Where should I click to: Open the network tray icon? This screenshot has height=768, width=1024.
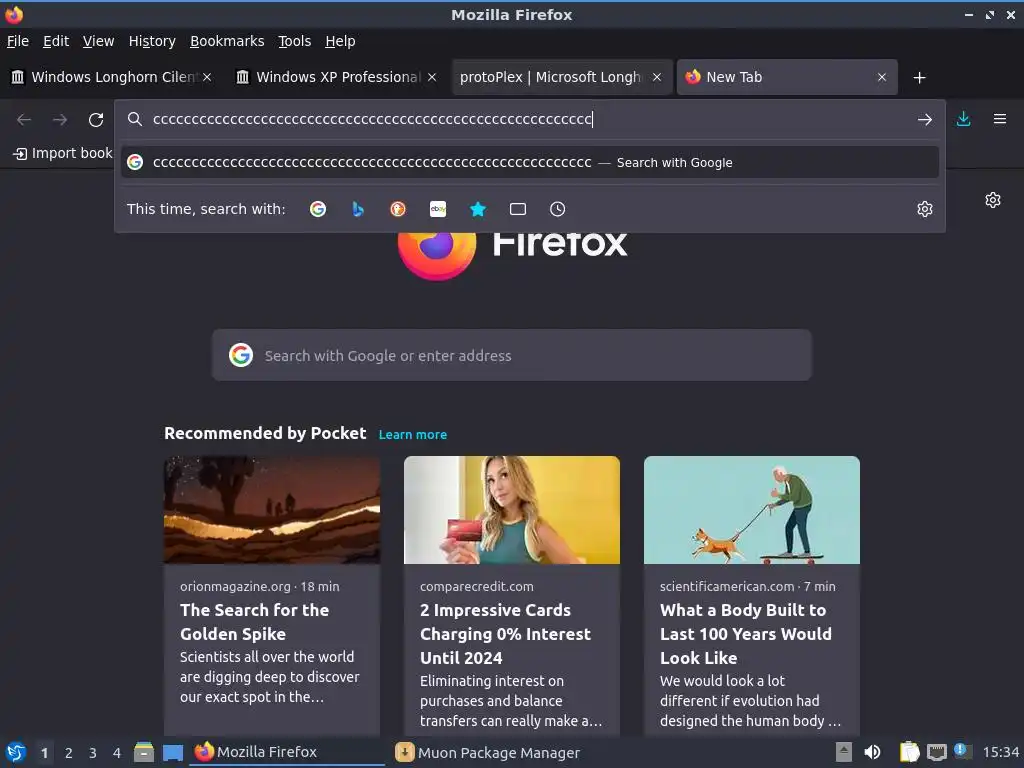(936, 752)
